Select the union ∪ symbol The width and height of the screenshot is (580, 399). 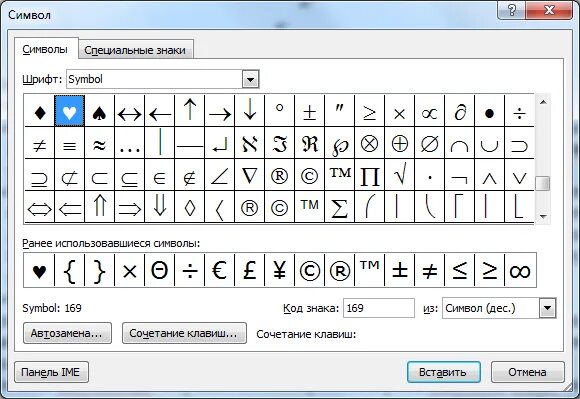489,143
